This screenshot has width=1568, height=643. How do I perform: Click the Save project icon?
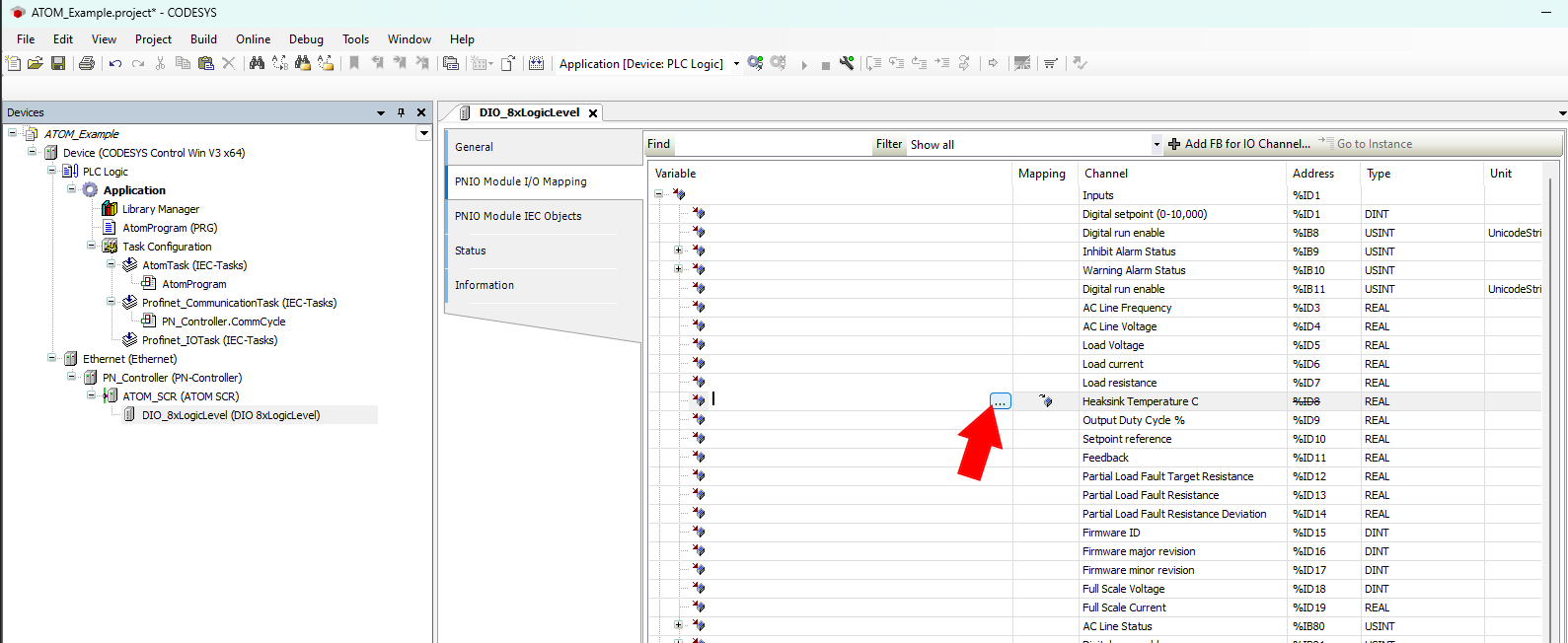[58, 63]
